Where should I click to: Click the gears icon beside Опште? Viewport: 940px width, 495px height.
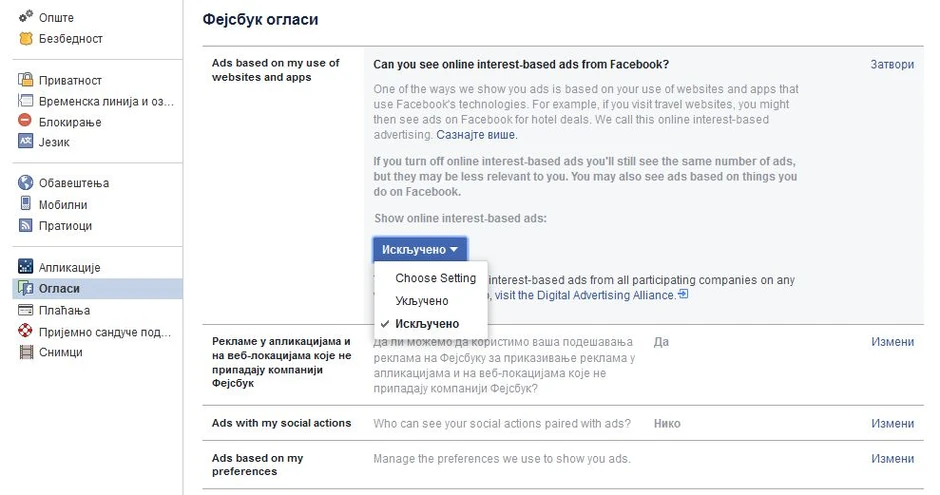tap(25, 18)
